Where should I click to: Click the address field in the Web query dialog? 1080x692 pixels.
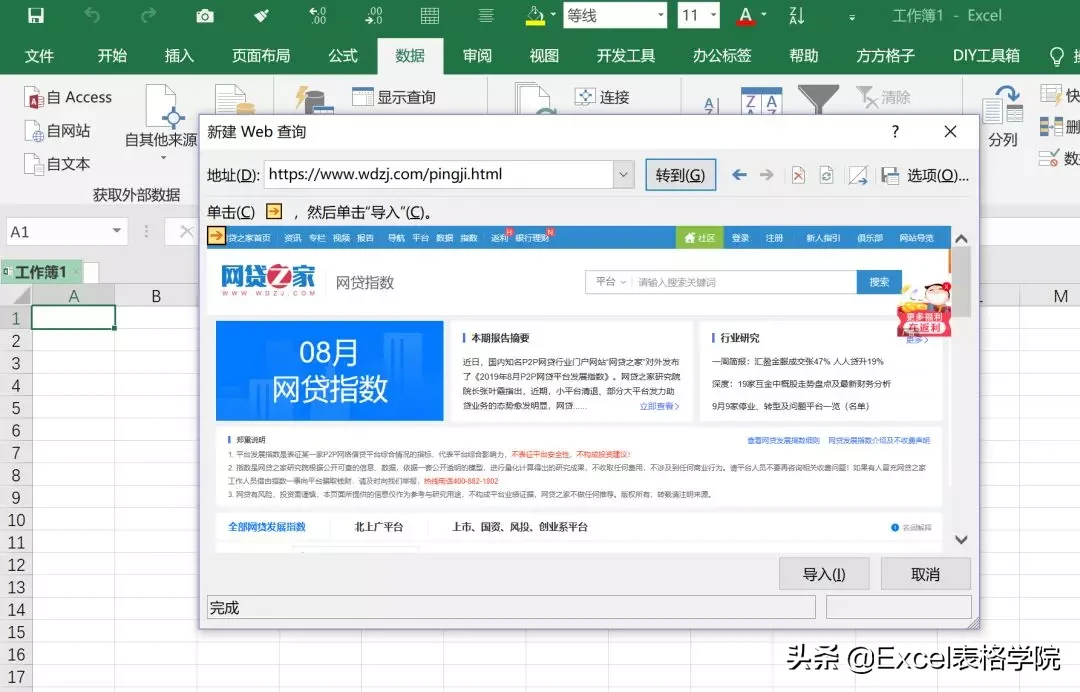438,175
